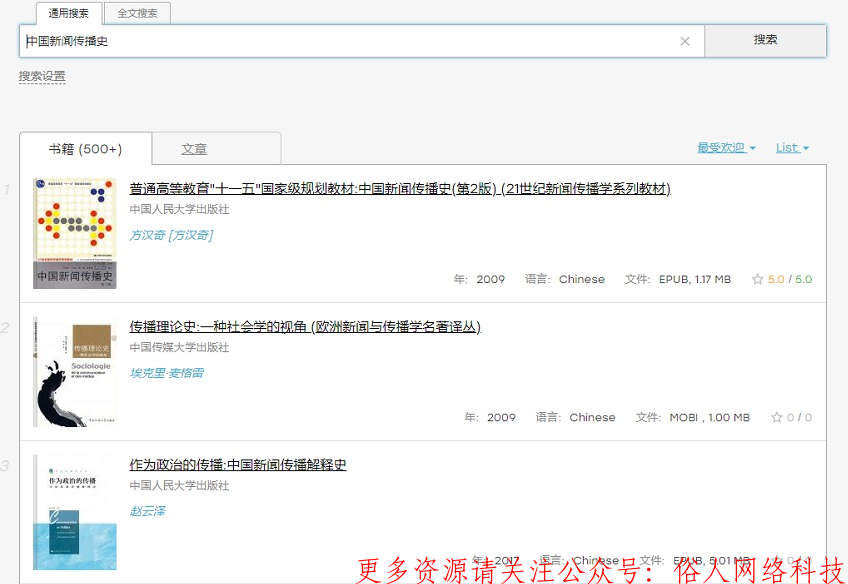The height and width of the screenshot is (584, 848).
Task: Open the 中国新闻传播史(第2版) book title link
Action: coord(400,188)
